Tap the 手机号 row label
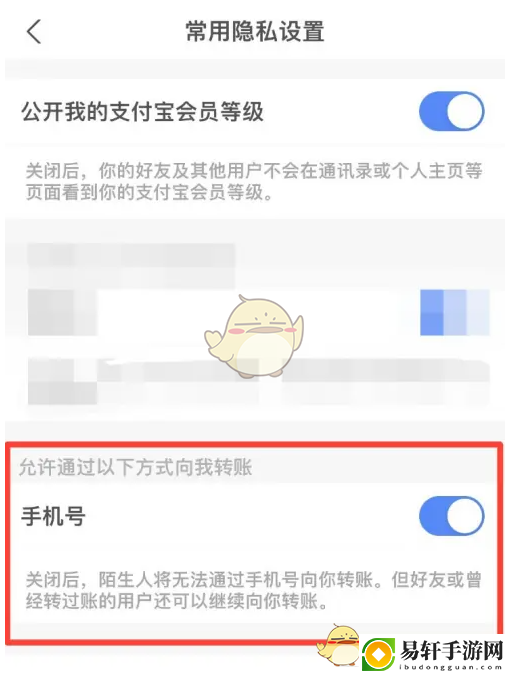Image resolution: width=509 pixels, height=673 pixels. click(53, 516)
